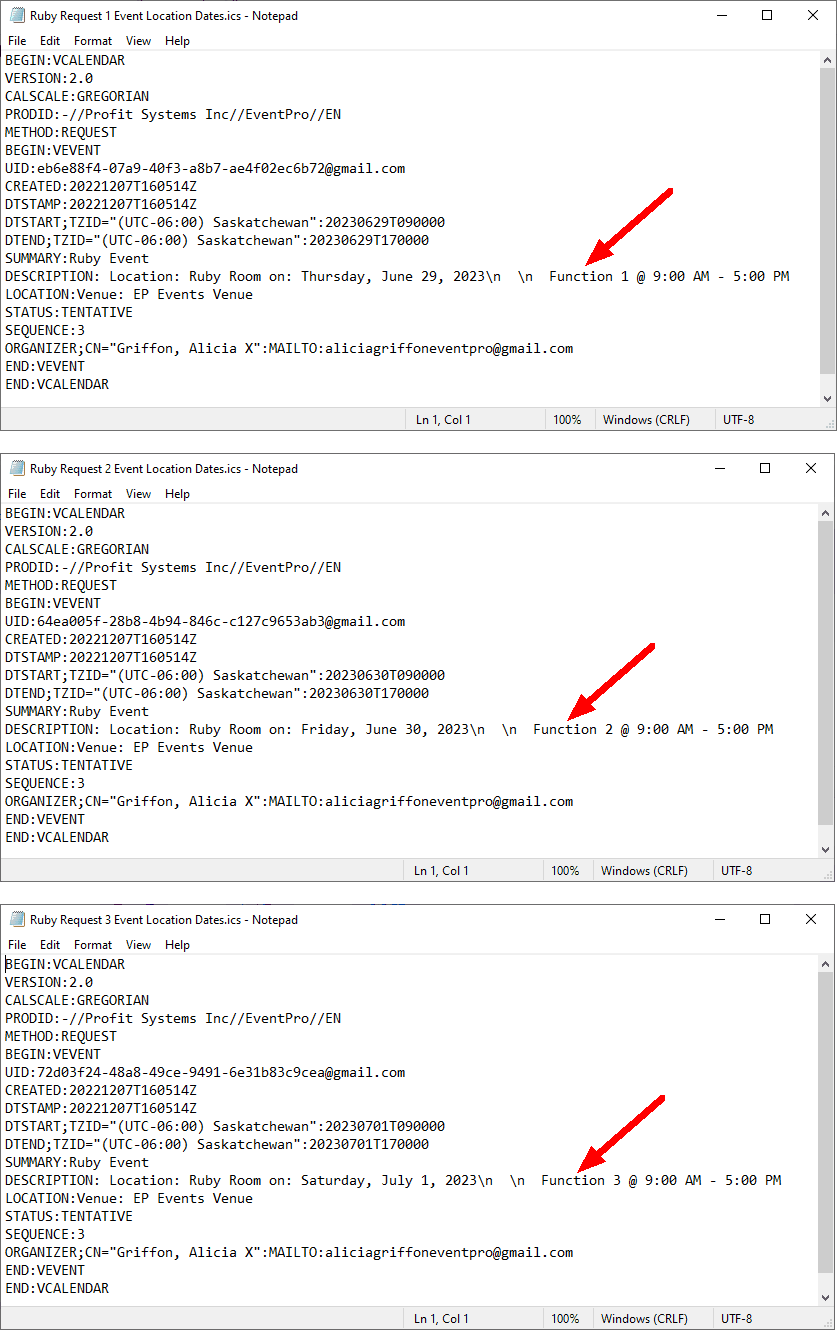Click scroll up arrow in Ruby Request 2 window
The image size is (837, 1331).
pyautogui.click(x=826, y=513)
